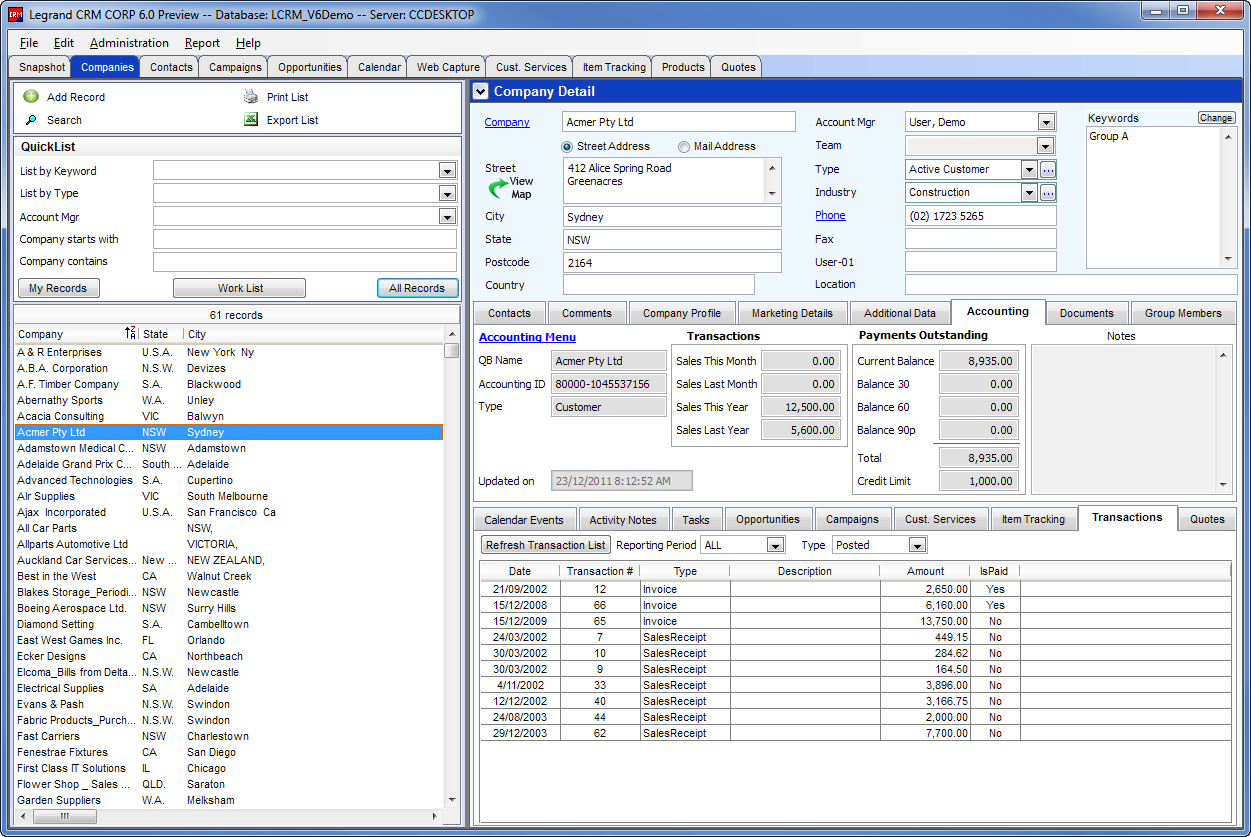Screen dimensions: 1251x837
Task: Click the Company link label
Action: click(507, 122)
